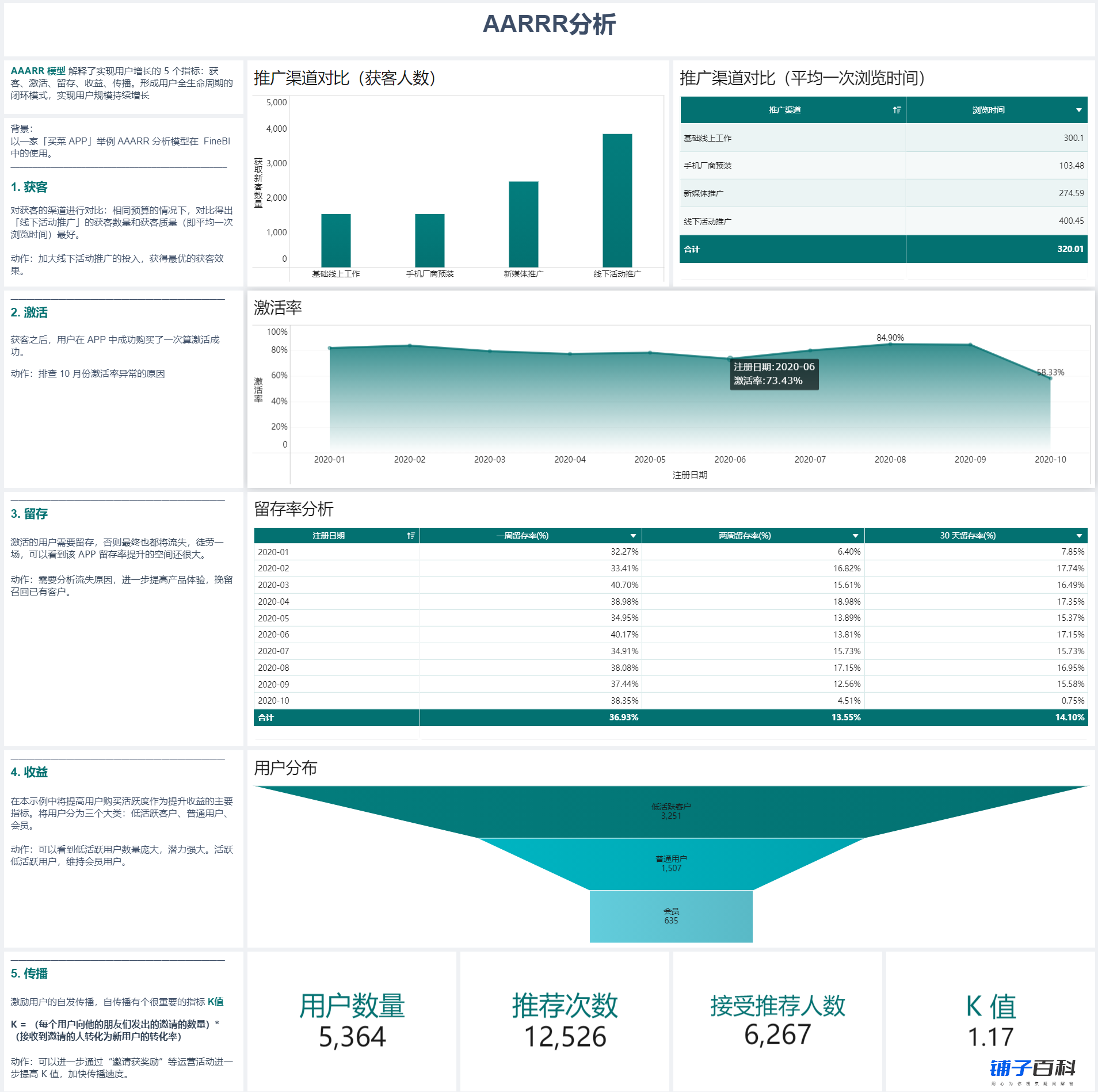This screenshot has width=1098, height=1092.
Task: Click the 2. 激活 section heading
Action: [29, 312]
